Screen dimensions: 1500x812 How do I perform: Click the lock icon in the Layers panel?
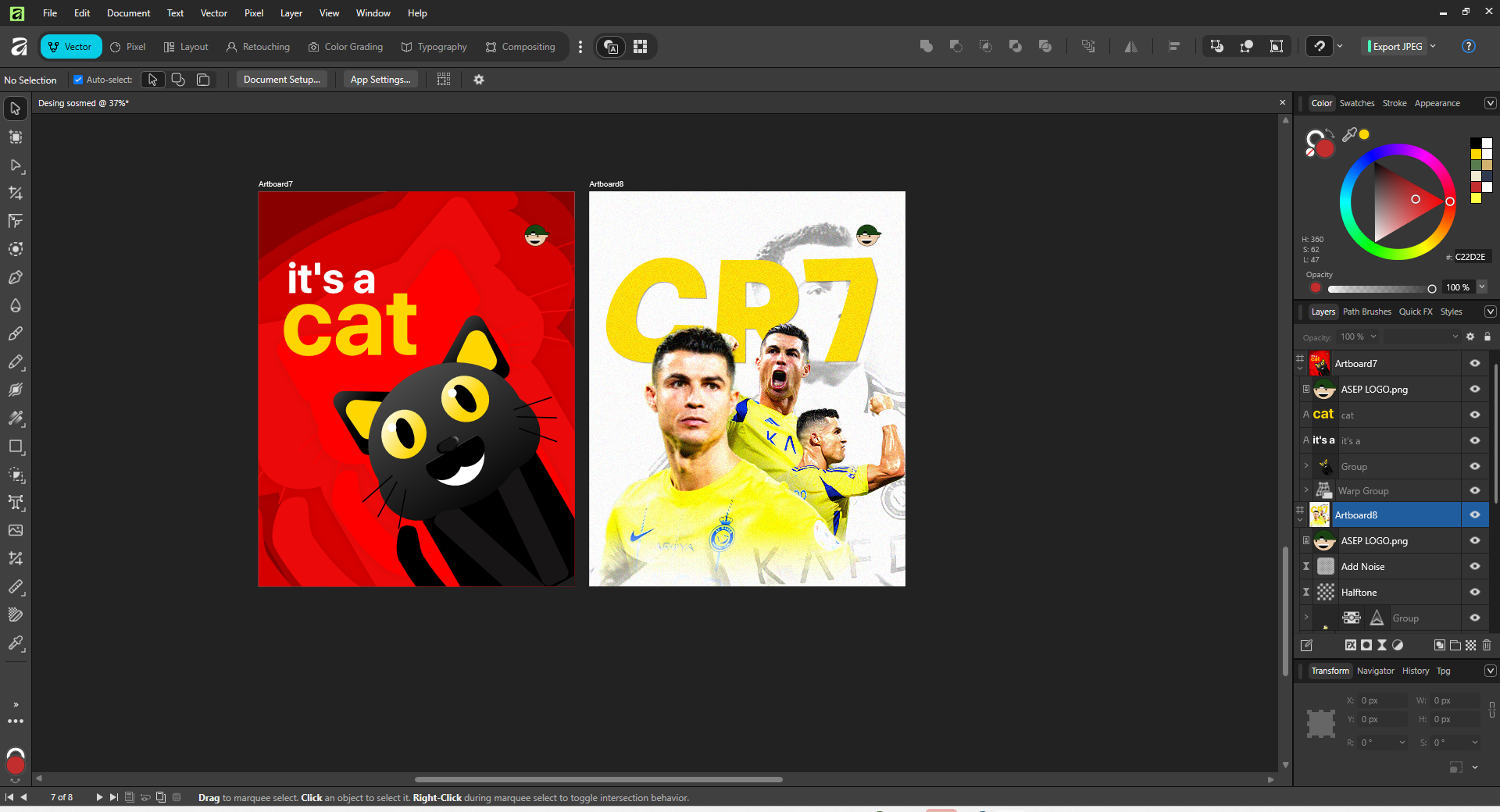1487,337
